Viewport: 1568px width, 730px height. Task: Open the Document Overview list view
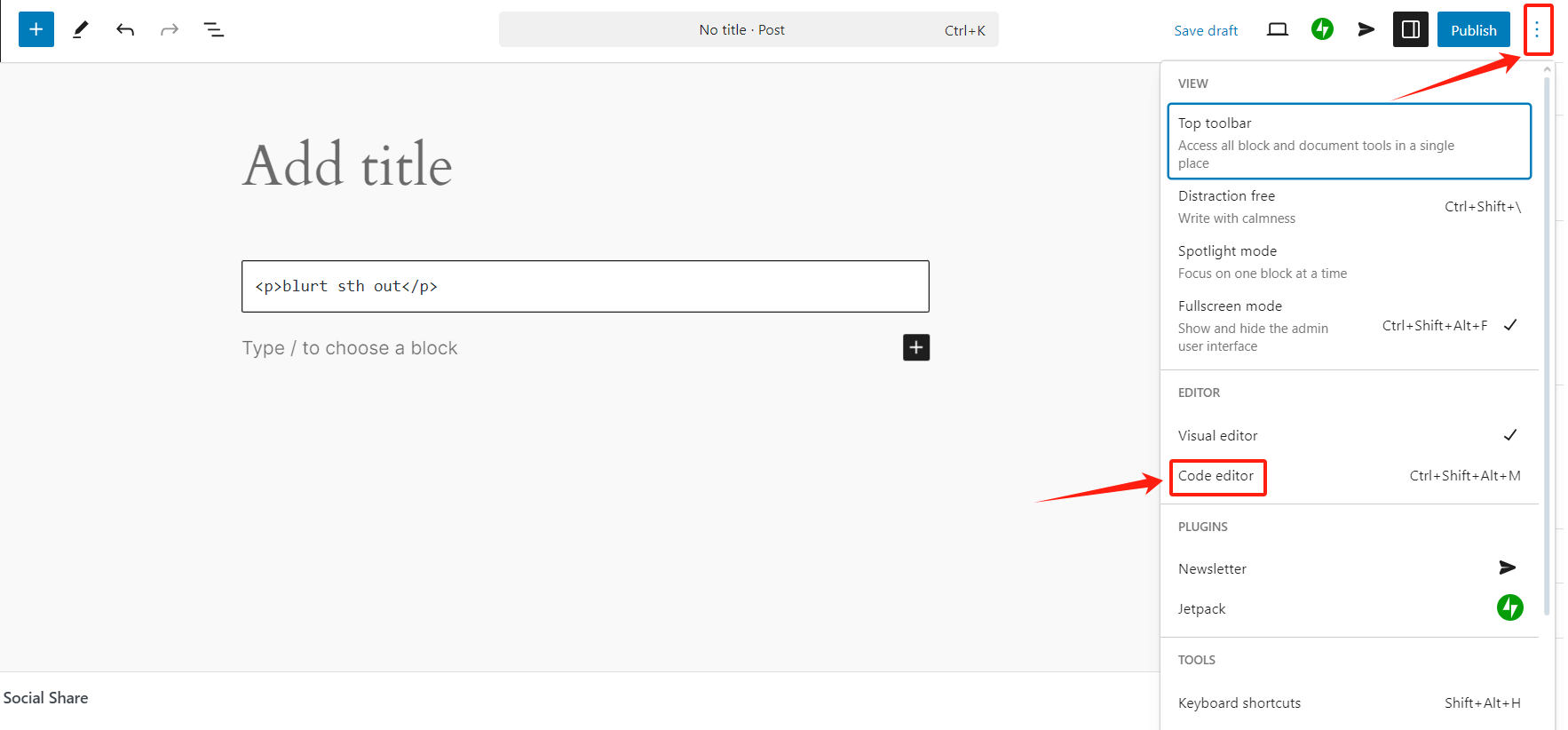(x=214, y=29)
